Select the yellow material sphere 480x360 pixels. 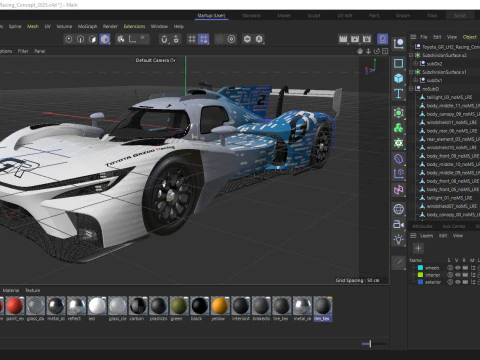point(220,305)
